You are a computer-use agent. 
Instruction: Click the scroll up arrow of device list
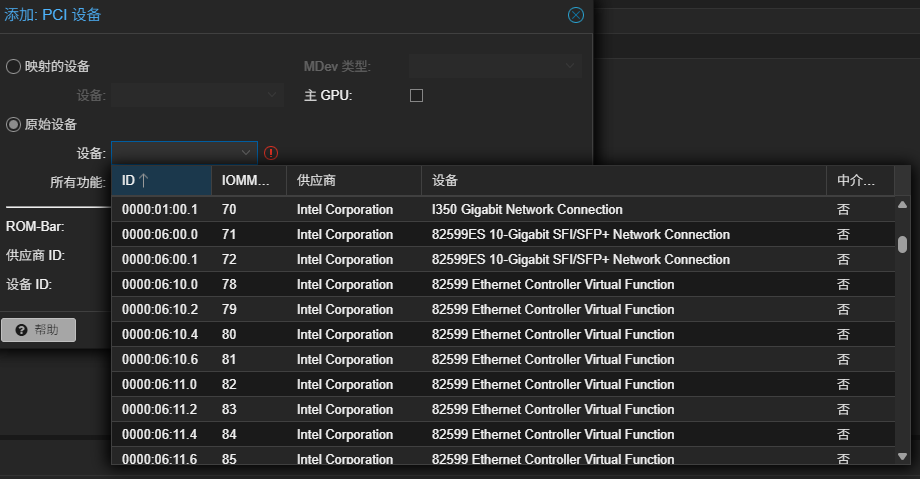click(902, 205)
